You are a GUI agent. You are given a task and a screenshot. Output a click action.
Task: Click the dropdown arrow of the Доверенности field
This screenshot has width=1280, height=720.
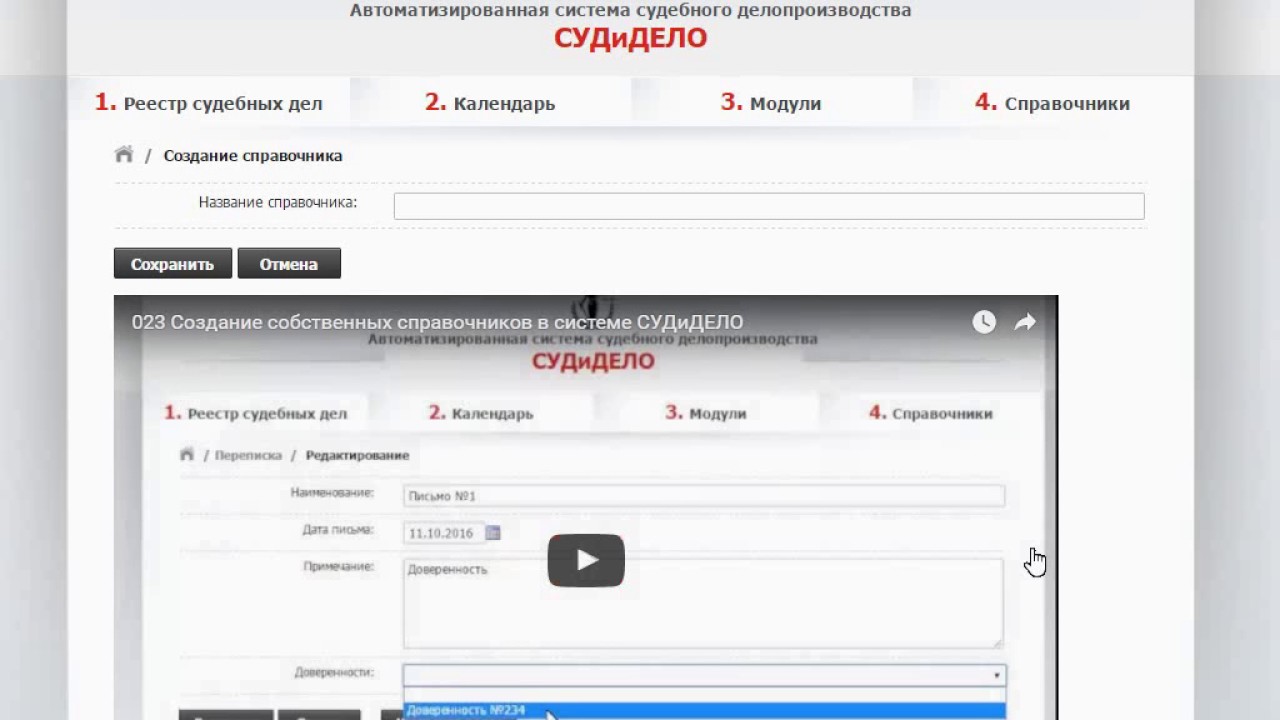996,675
